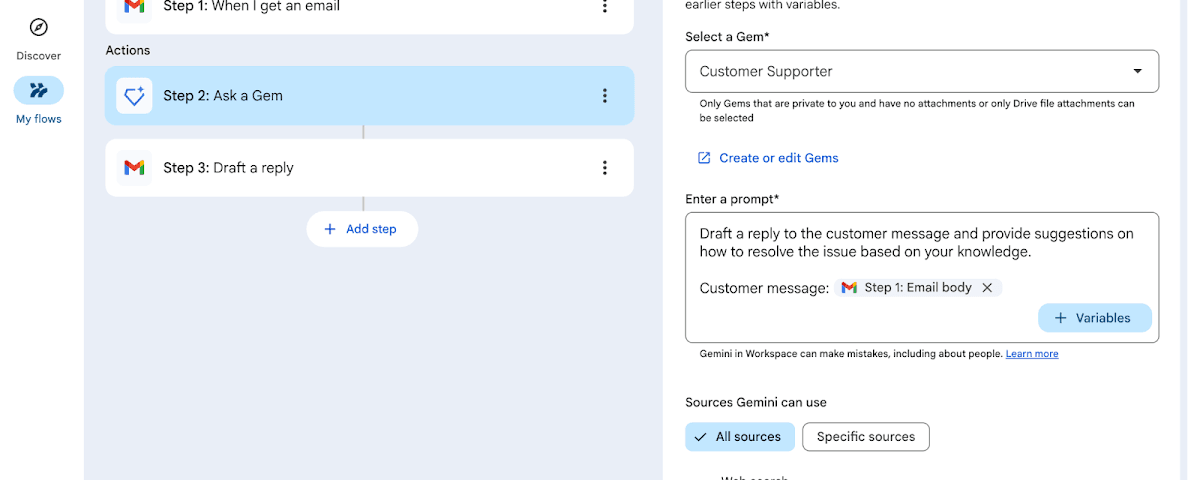This screenshot has height=480, width=1200.
Task: Open the Discover compass icon
Action: (38, 28)
